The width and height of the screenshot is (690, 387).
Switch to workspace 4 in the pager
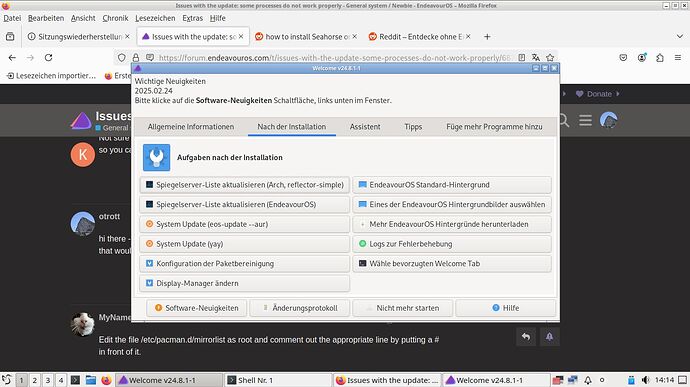point(61,380)
